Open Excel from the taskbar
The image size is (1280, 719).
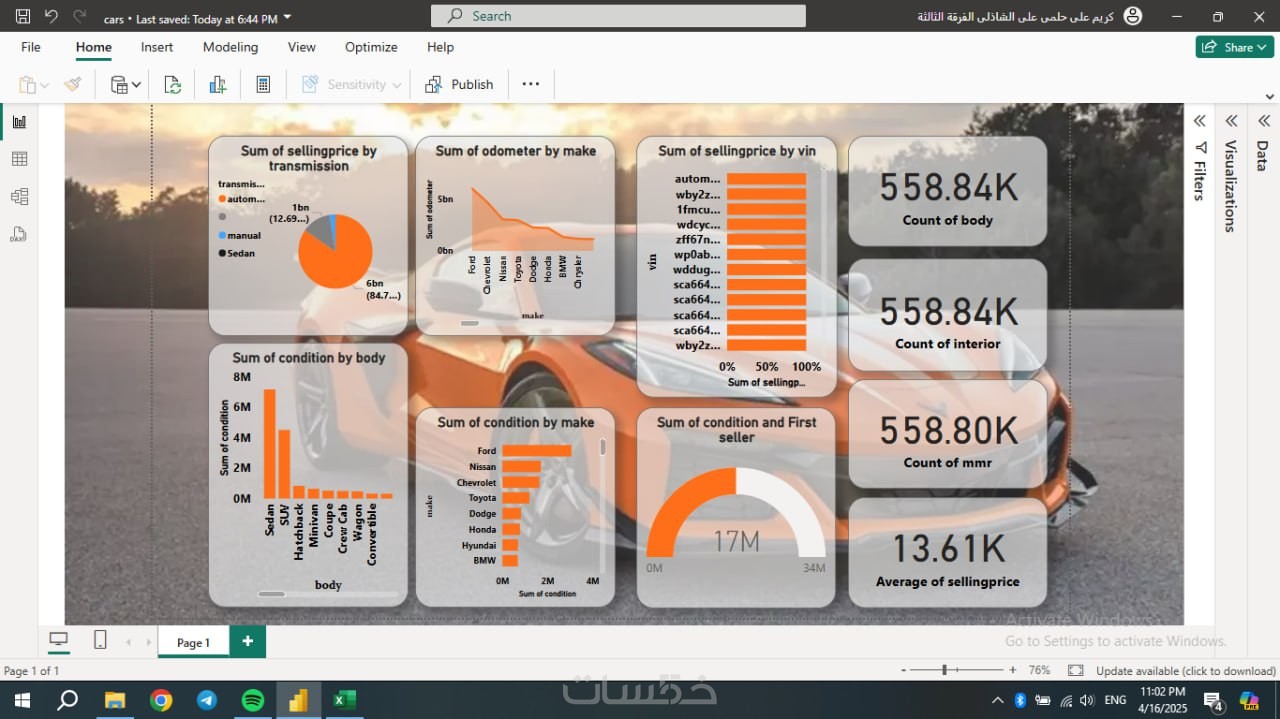(344, 700)
